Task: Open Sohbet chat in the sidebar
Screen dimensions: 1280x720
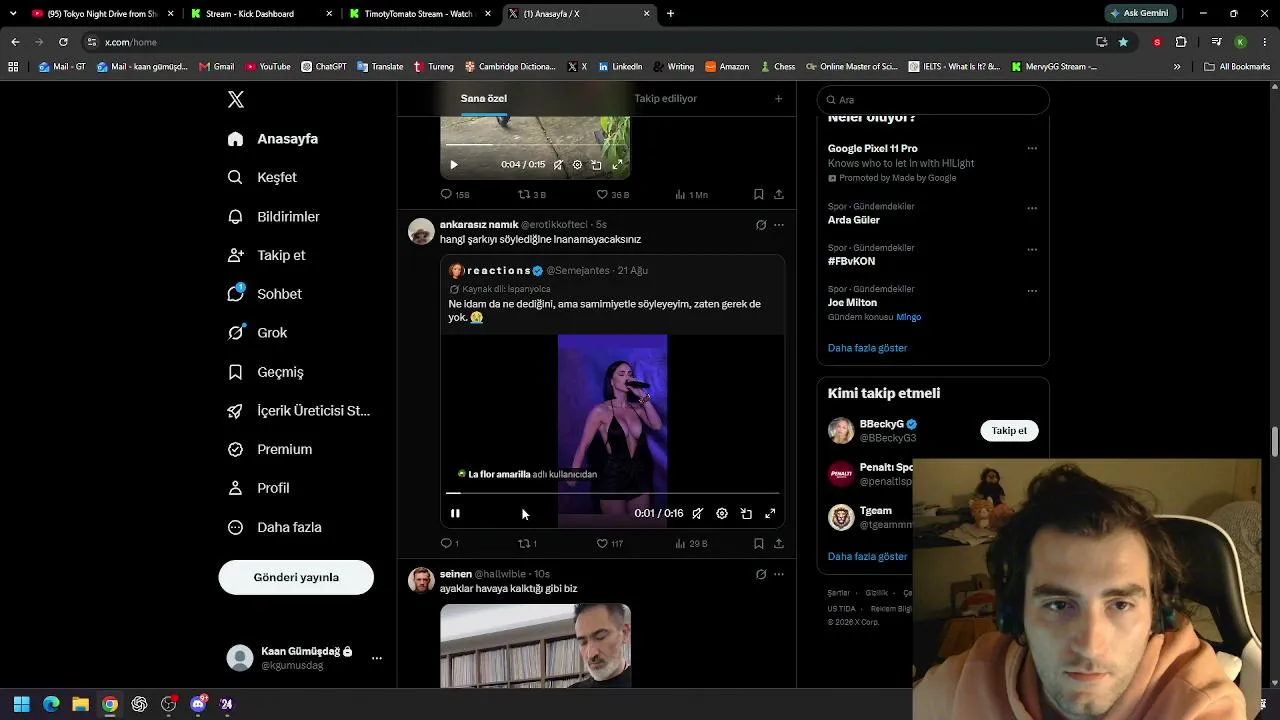Action: coord(264,294)
